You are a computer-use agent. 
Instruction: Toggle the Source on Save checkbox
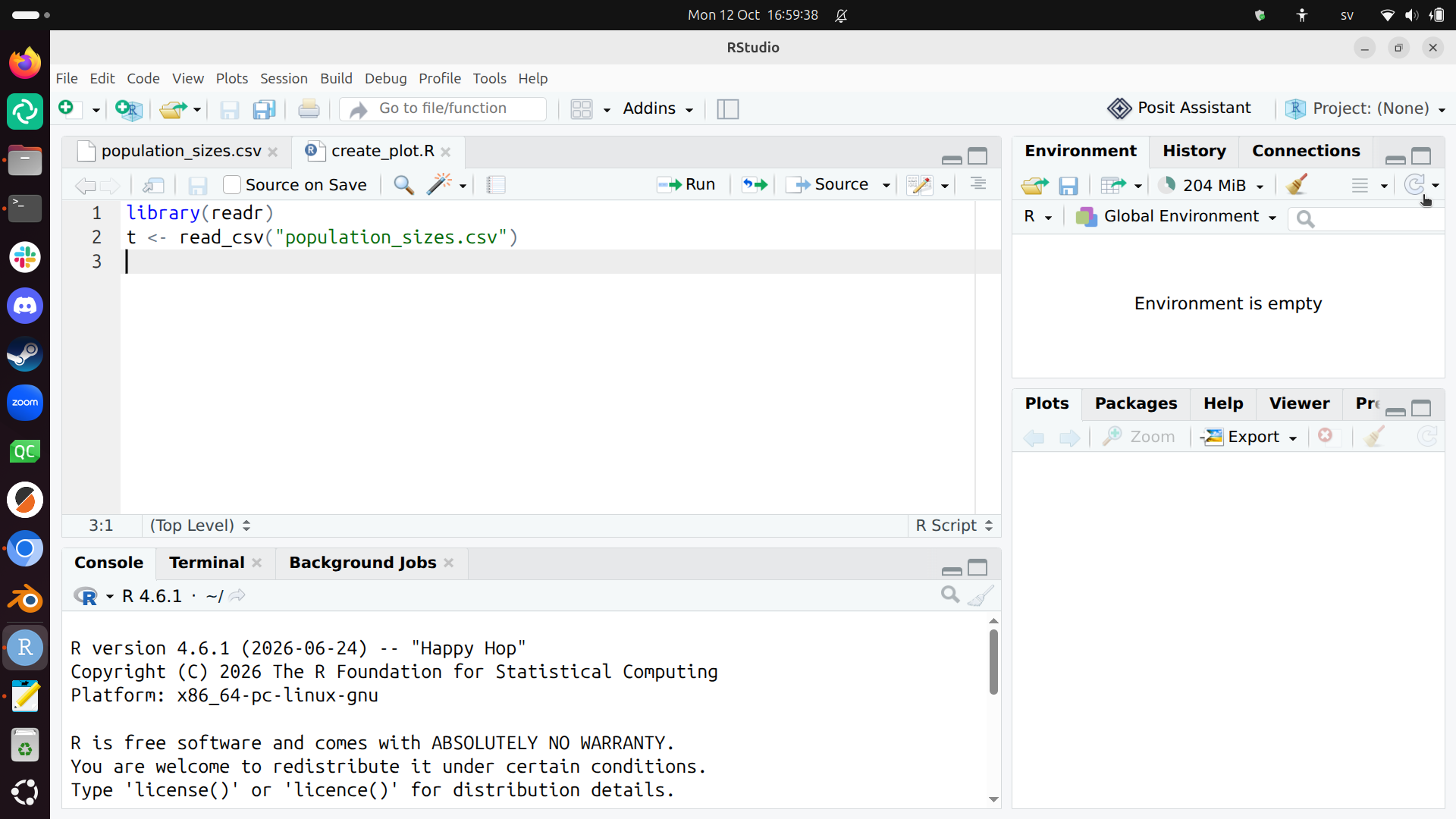click(232, 185)
